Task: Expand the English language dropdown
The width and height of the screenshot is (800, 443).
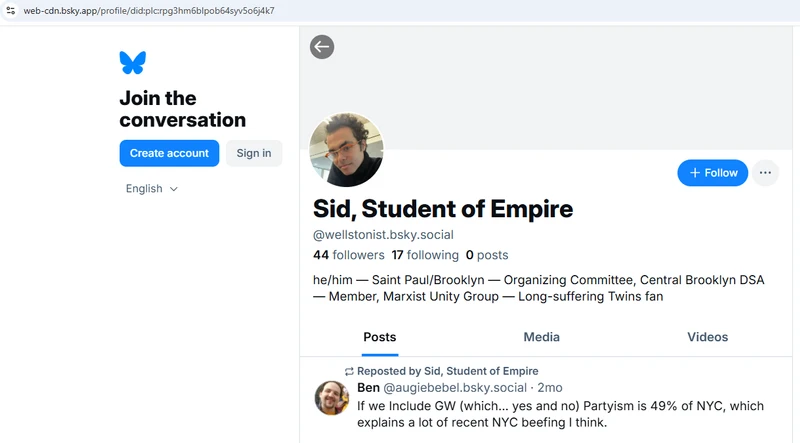Action: pyautogui.click(x=152, y=189)
